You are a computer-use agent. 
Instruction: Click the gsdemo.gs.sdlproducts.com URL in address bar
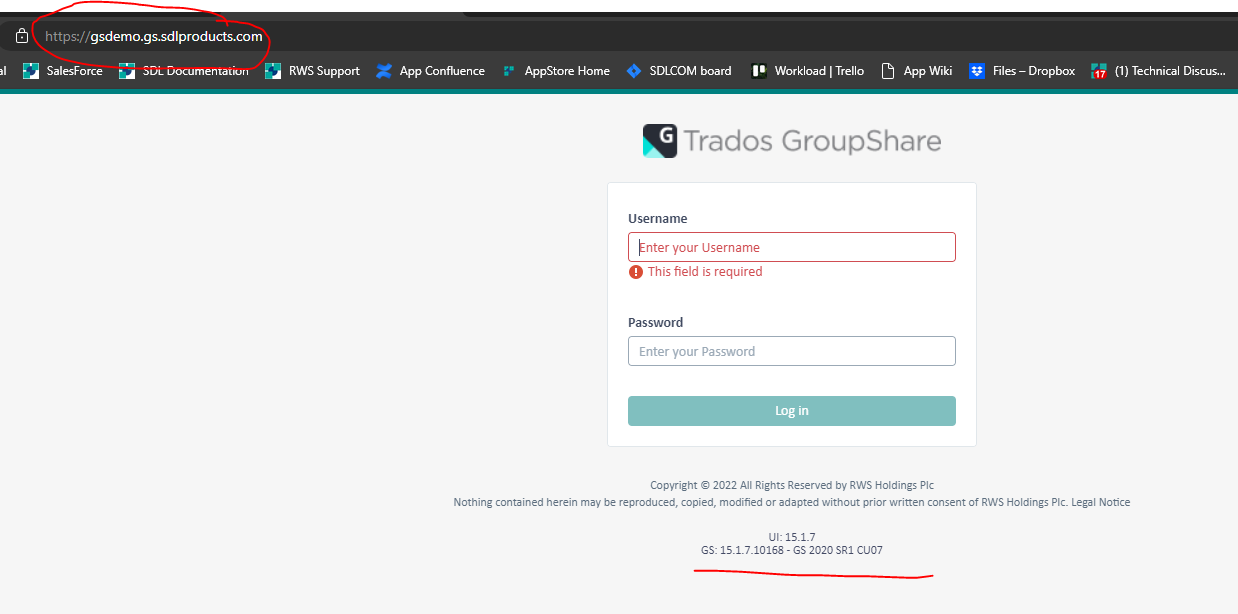pyautogui.click(x=154, y=36)
